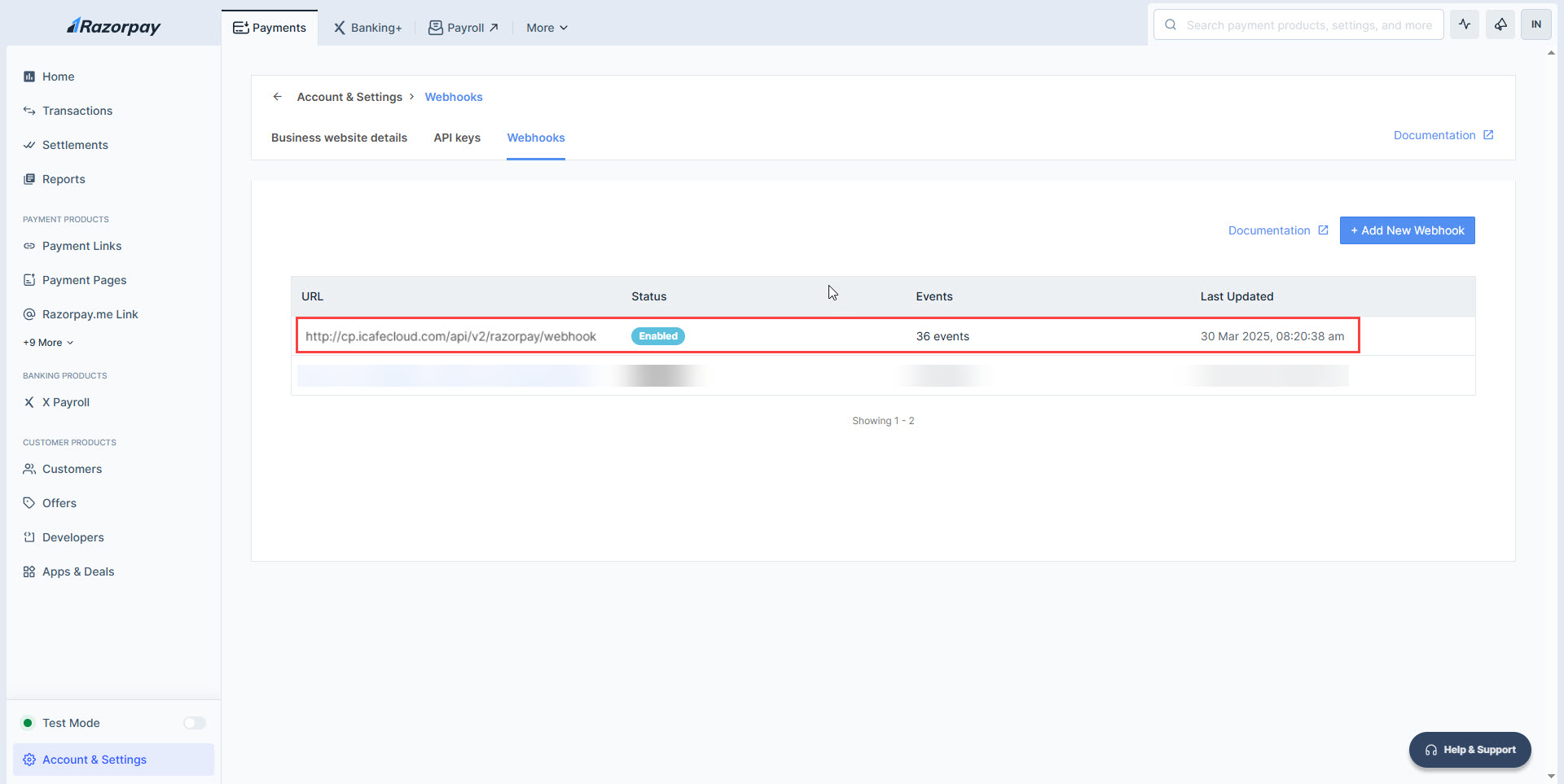The height and width of the screenshot is (784, 1564).
Task: Open the More dropdown in top navigation
Action: [547, 28]
